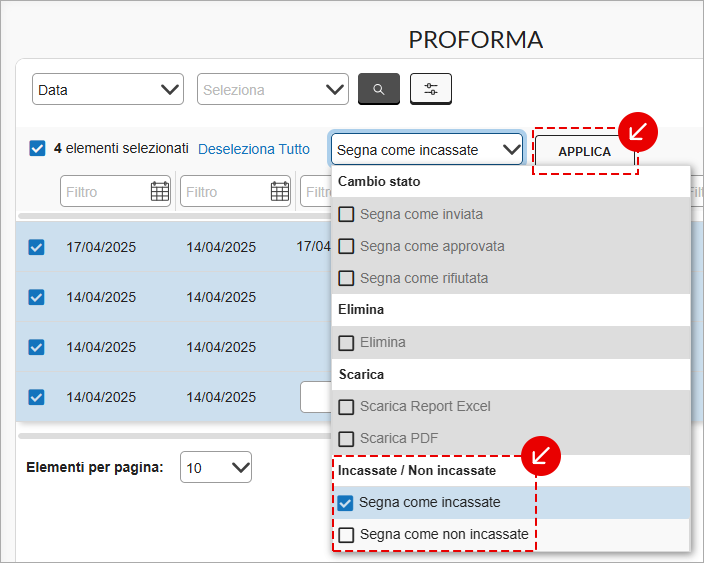Click the APPLICA button
Viewport: 704px width, 563px height.
point(584,151)
